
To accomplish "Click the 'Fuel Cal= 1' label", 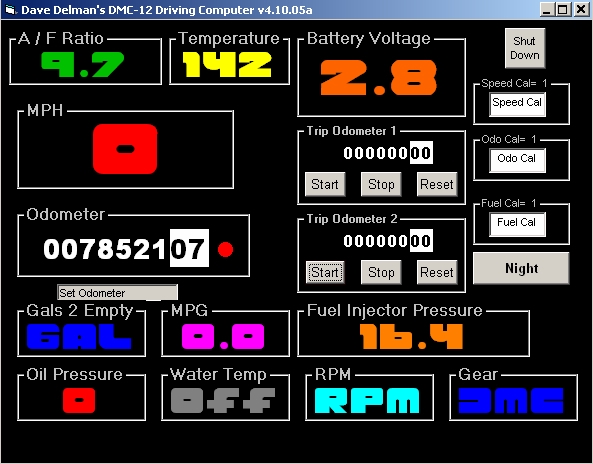I will pyautogui.click(x=509, y=203).
